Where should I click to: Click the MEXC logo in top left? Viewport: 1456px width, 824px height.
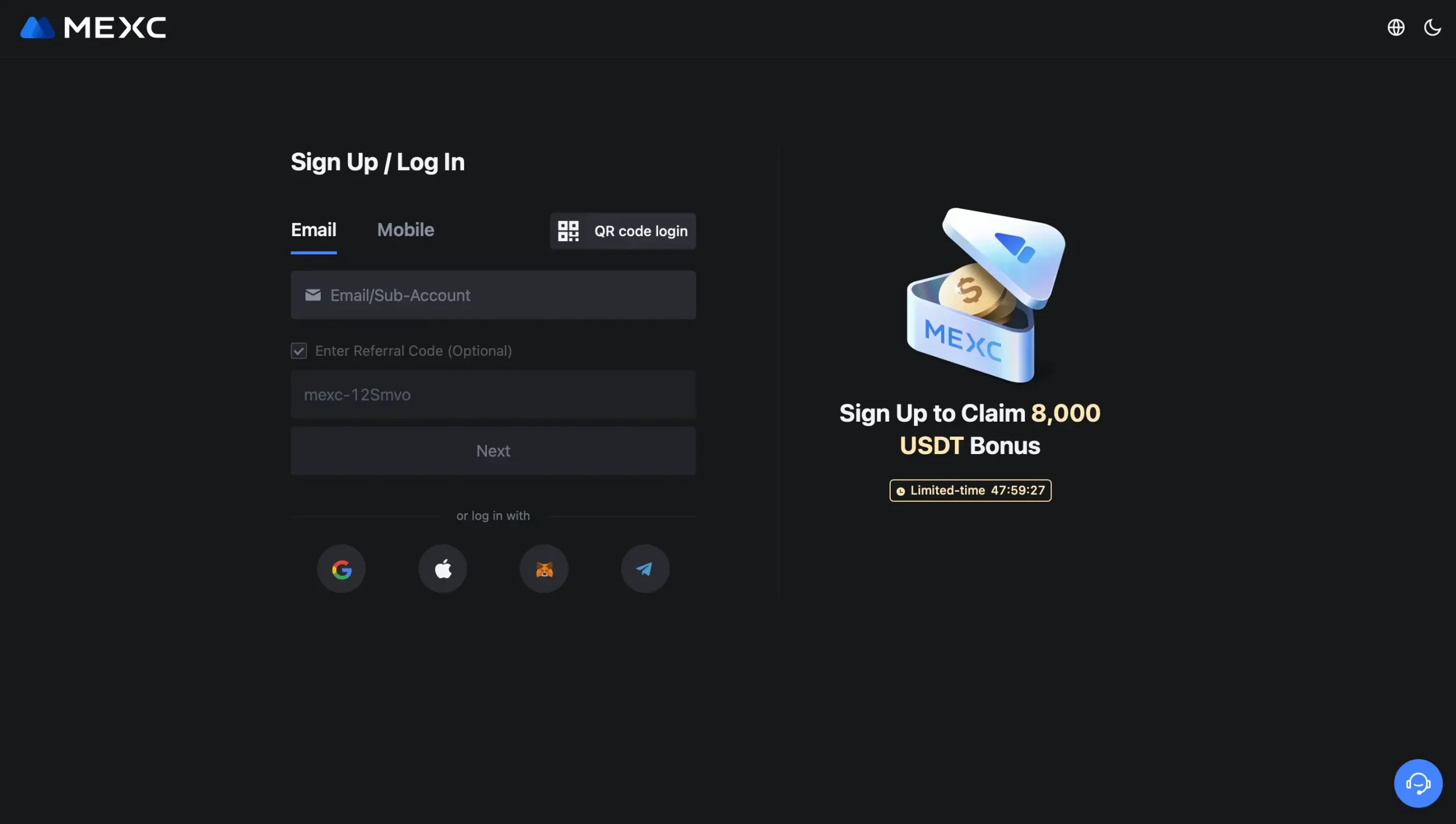point(93,27)
